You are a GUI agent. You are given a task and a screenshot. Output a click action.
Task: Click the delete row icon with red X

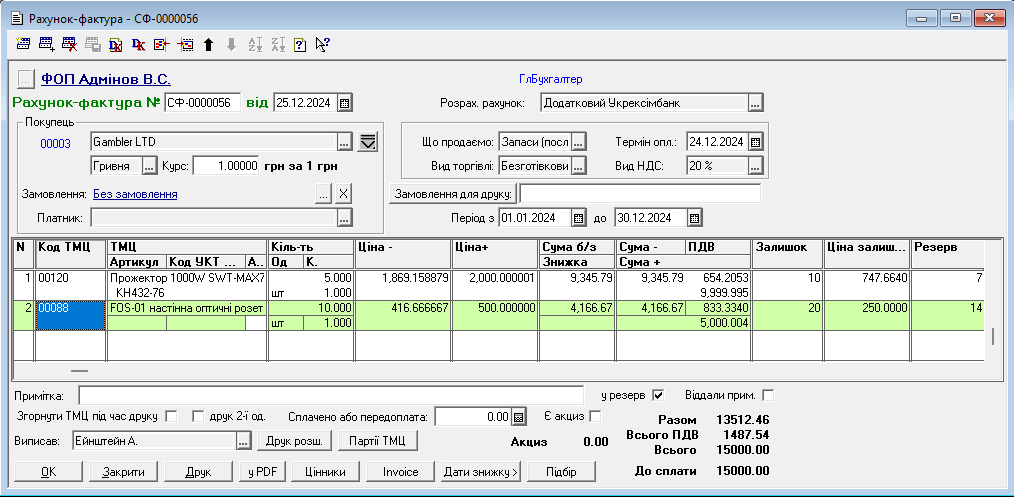click(69, 44)
